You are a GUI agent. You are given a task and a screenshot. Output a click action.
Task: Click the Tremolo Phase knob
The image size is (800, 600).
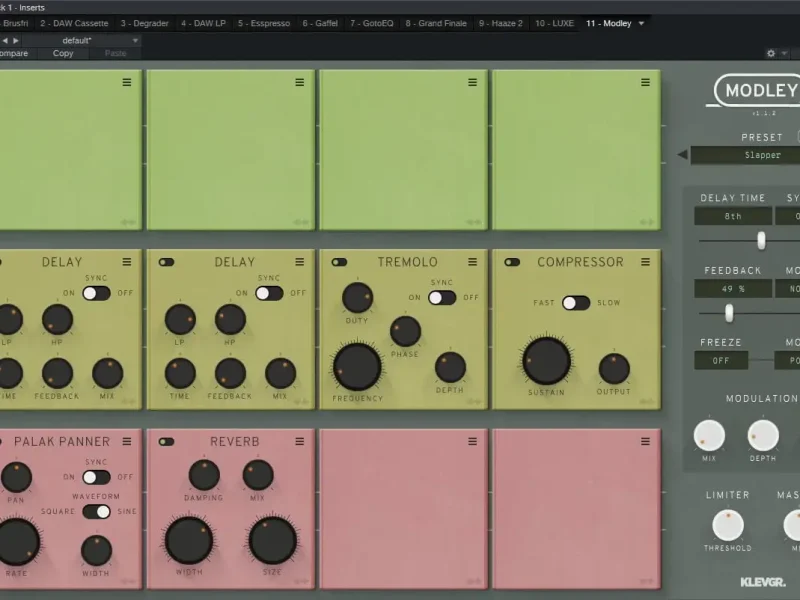click(x=405, y=331)
